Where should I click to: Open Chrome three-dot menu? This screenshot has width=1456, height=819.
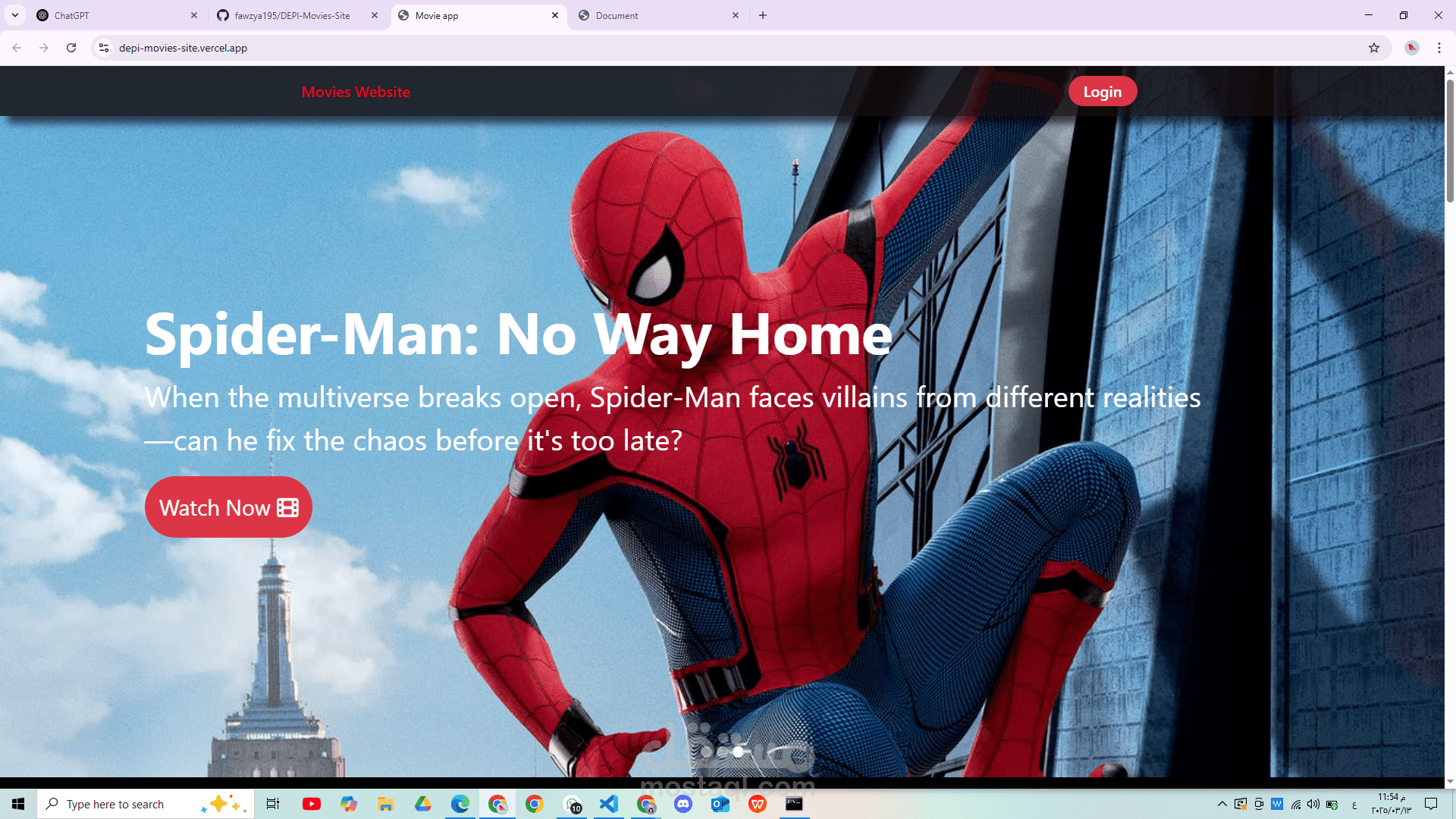(1439, 48)
